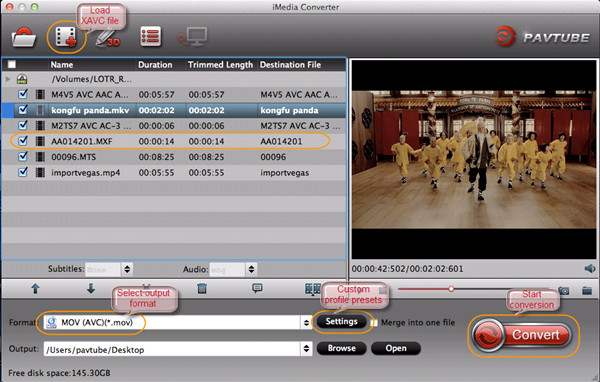This screenshot has height=382, width=600.
Task: Delete selected file with trash icon
Action: [202, 288]
